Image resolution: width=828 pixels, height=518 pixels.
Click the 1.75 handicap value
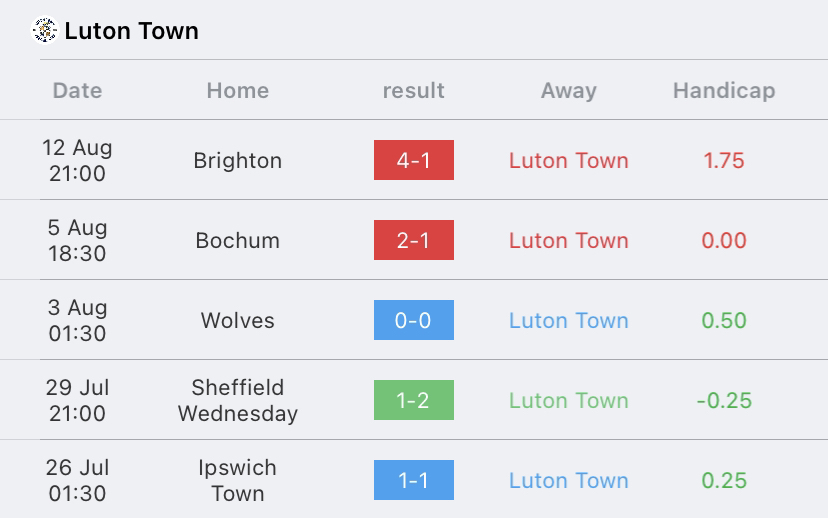[x=723, y=160]
